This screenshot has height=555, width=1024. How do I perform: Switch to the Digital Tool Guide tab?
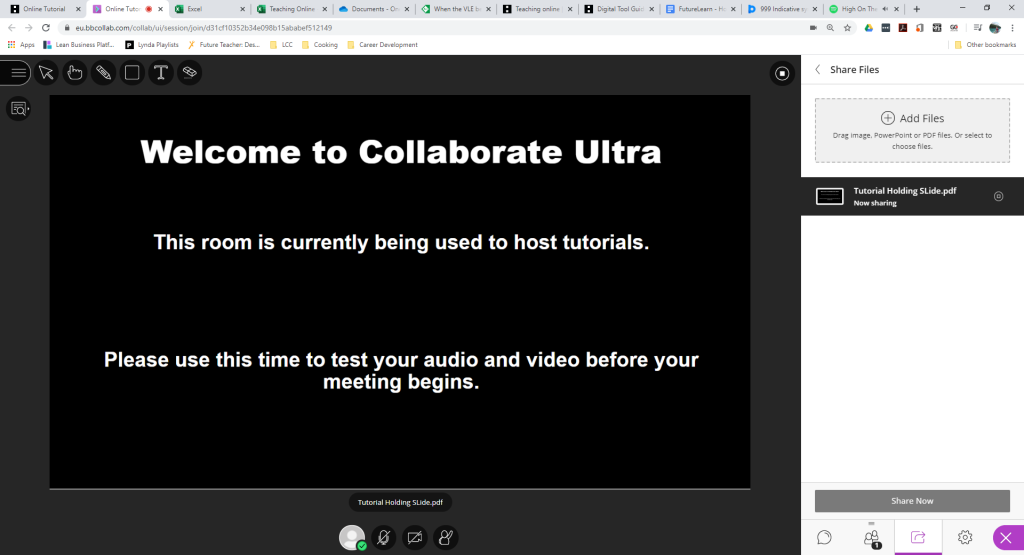[x=620, y=9]
